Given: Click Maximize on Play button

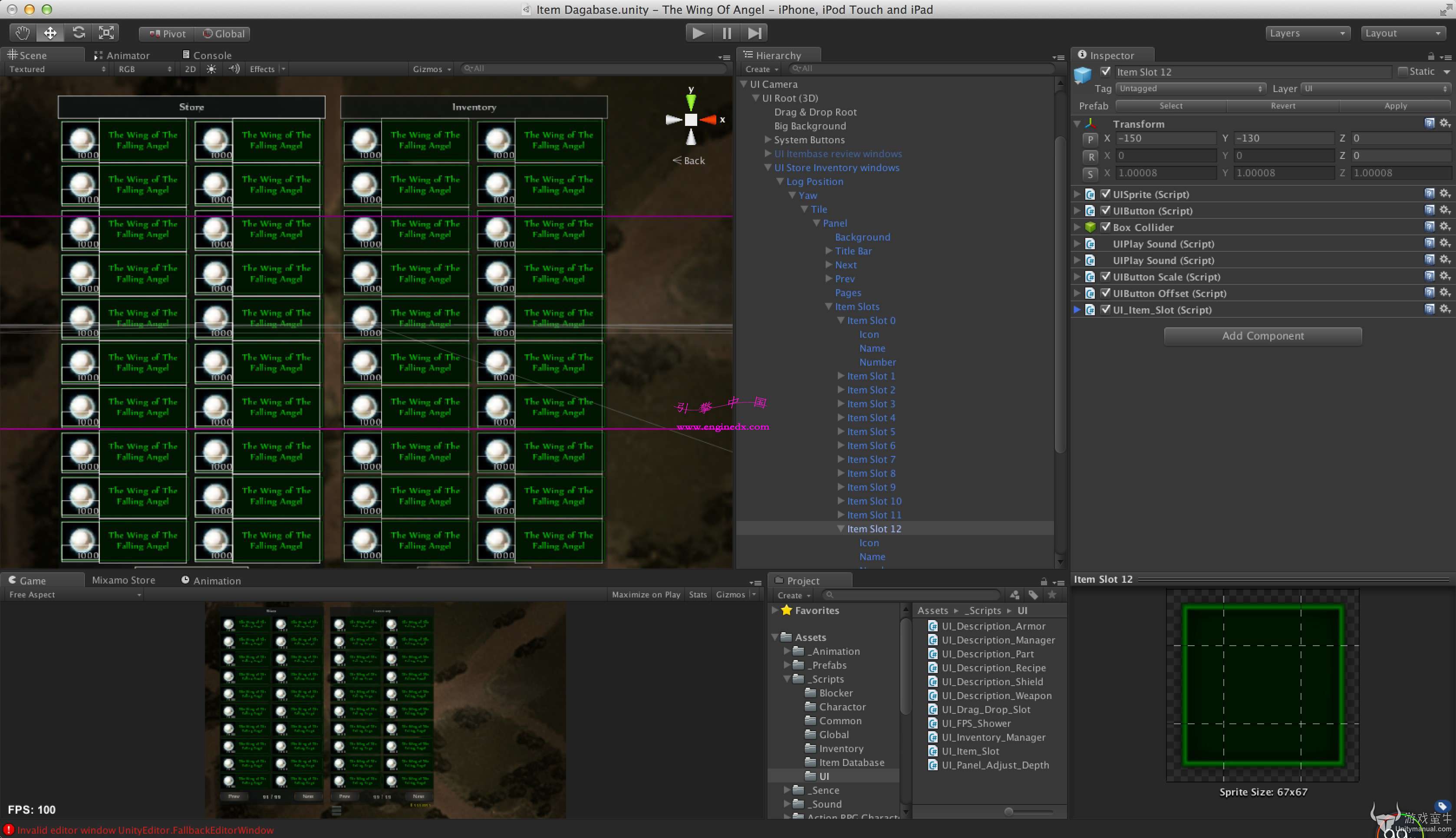Looking at the screenshot, I should (x=646, y=594).
